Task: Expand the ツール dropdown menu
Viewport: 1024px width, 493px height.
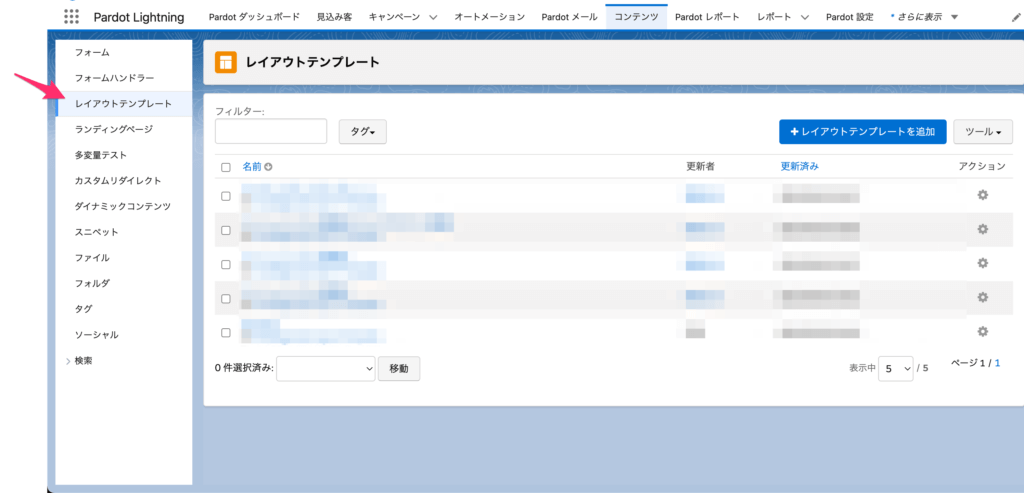Action: [x=983, y=131]
